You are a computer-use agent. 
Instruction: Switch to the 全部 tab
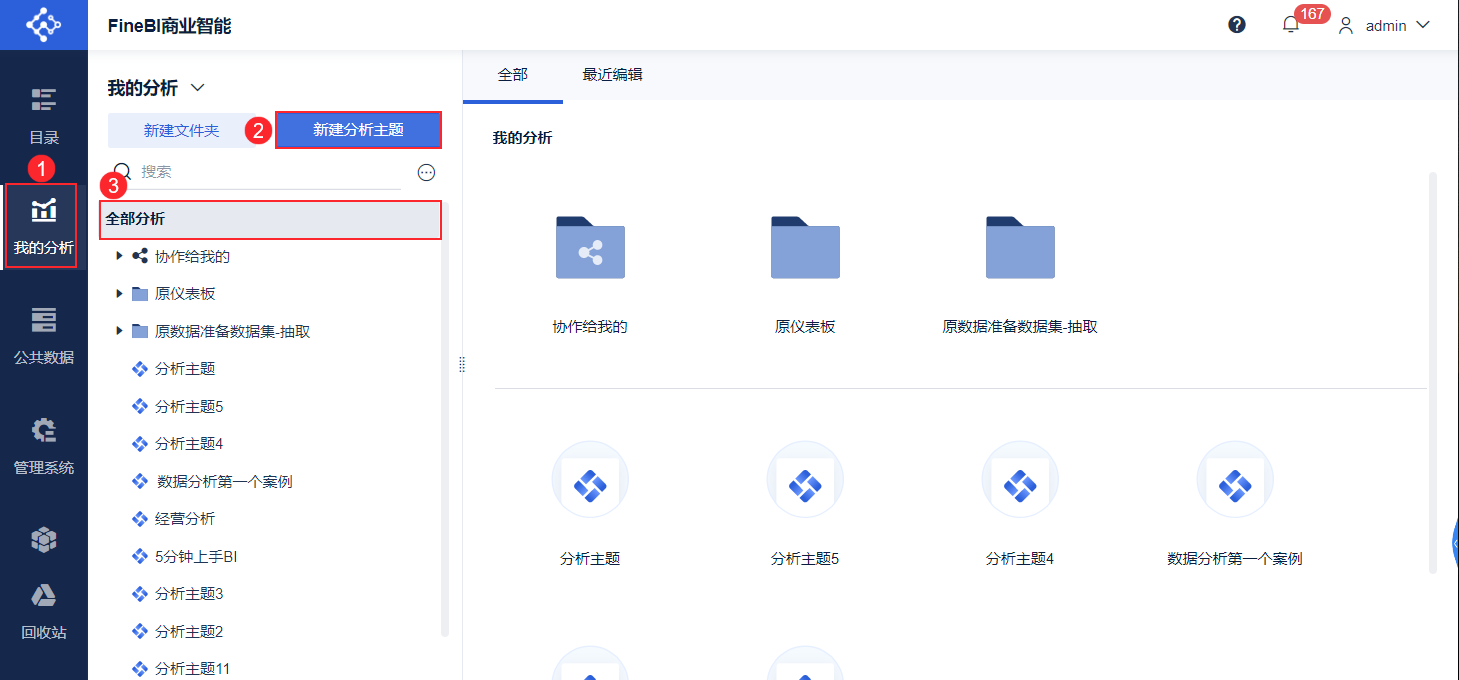(x=513, y=75)
